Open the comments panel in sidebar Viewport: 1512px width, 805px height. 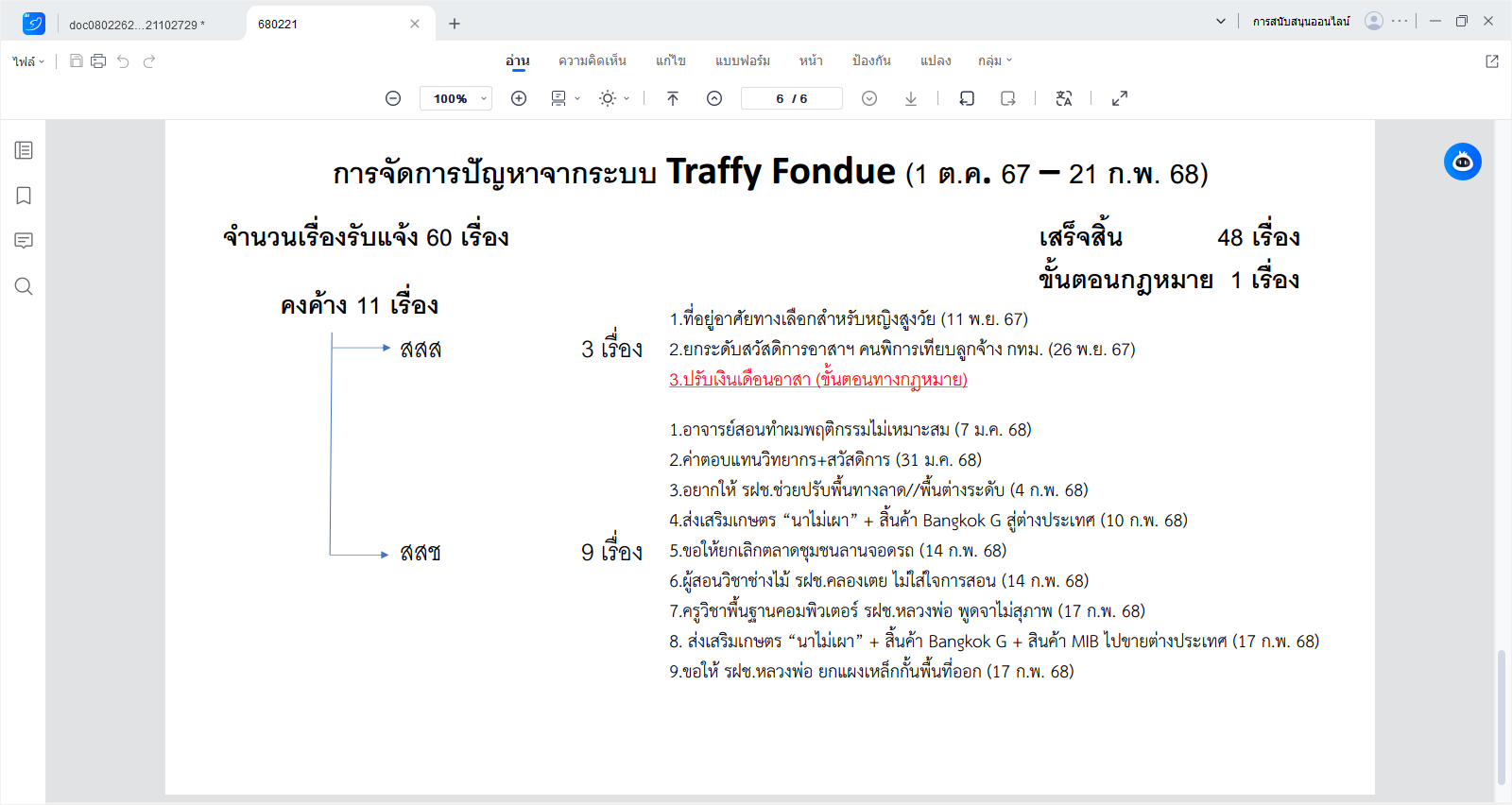pos(24,241)
